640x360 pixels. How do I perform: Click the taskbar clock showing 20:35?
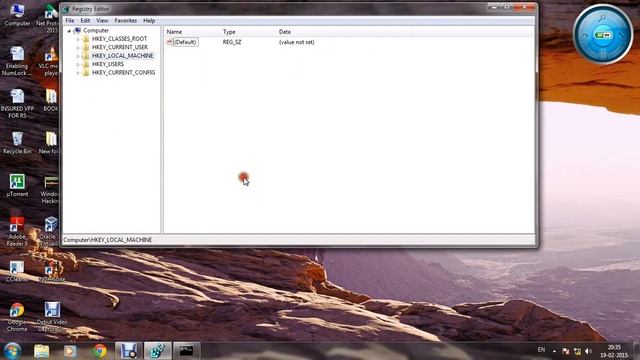[x=614, y=351]
